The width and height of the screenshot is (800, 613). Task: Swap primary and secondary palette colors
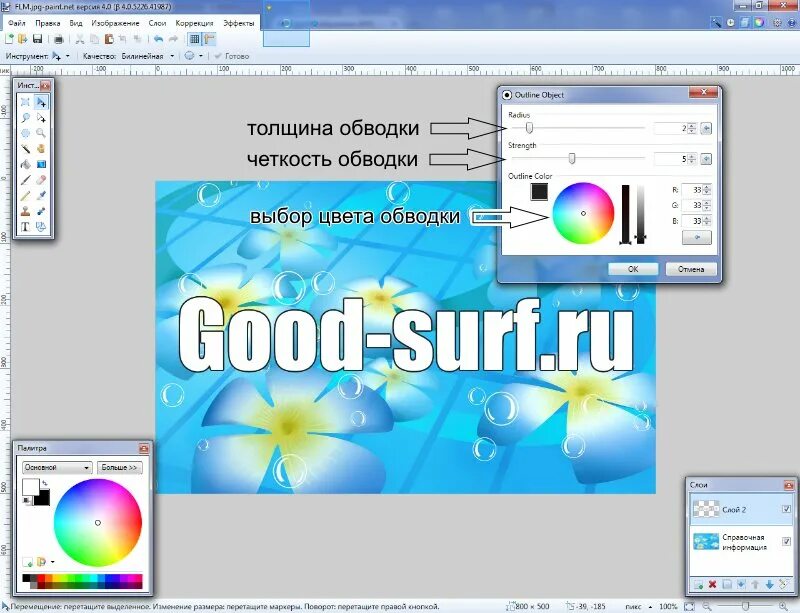coord(45,482)
